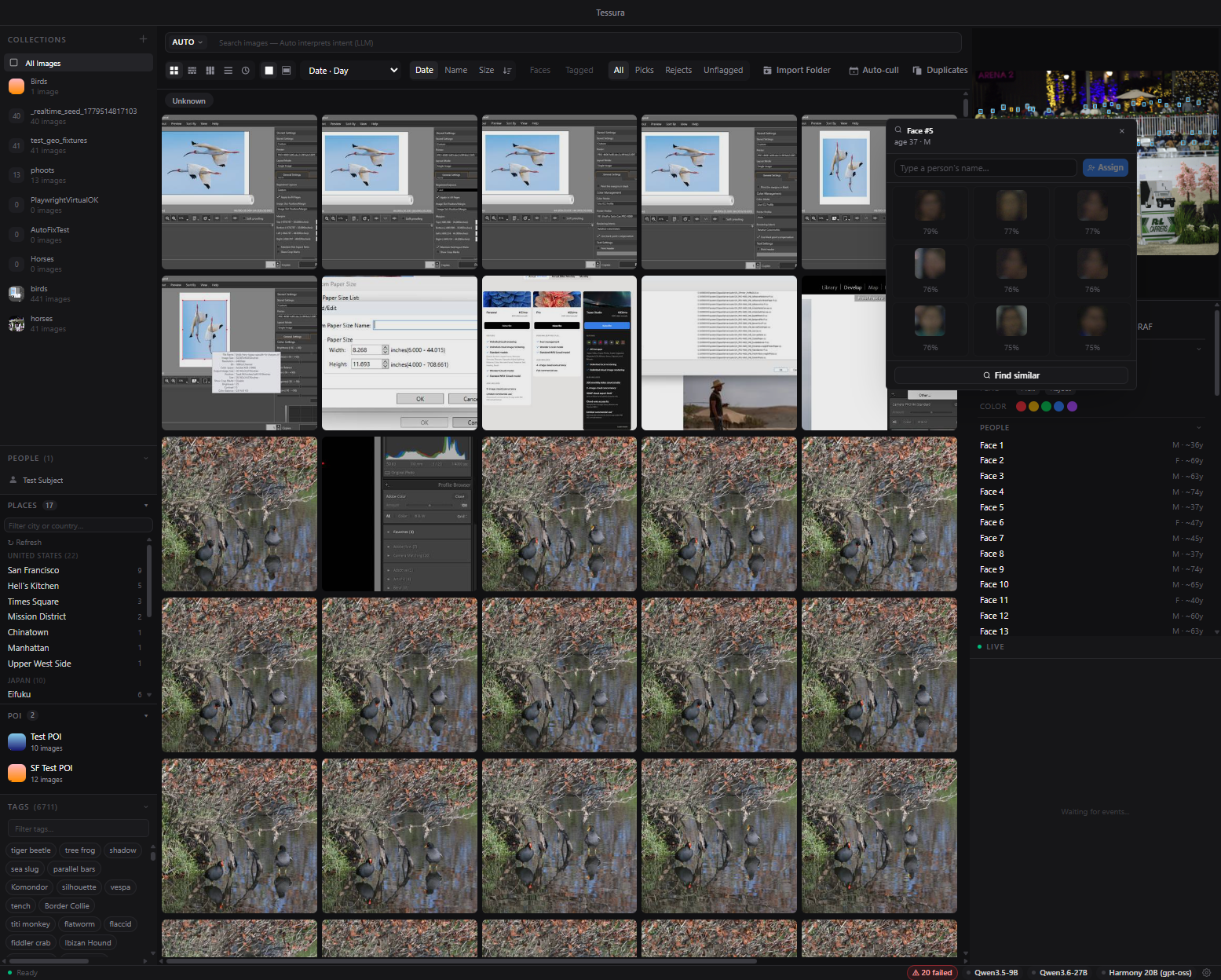This screenshot has height=980, width=1221.
Task: Run Auto-cull on images
Action: pos(874,71)
